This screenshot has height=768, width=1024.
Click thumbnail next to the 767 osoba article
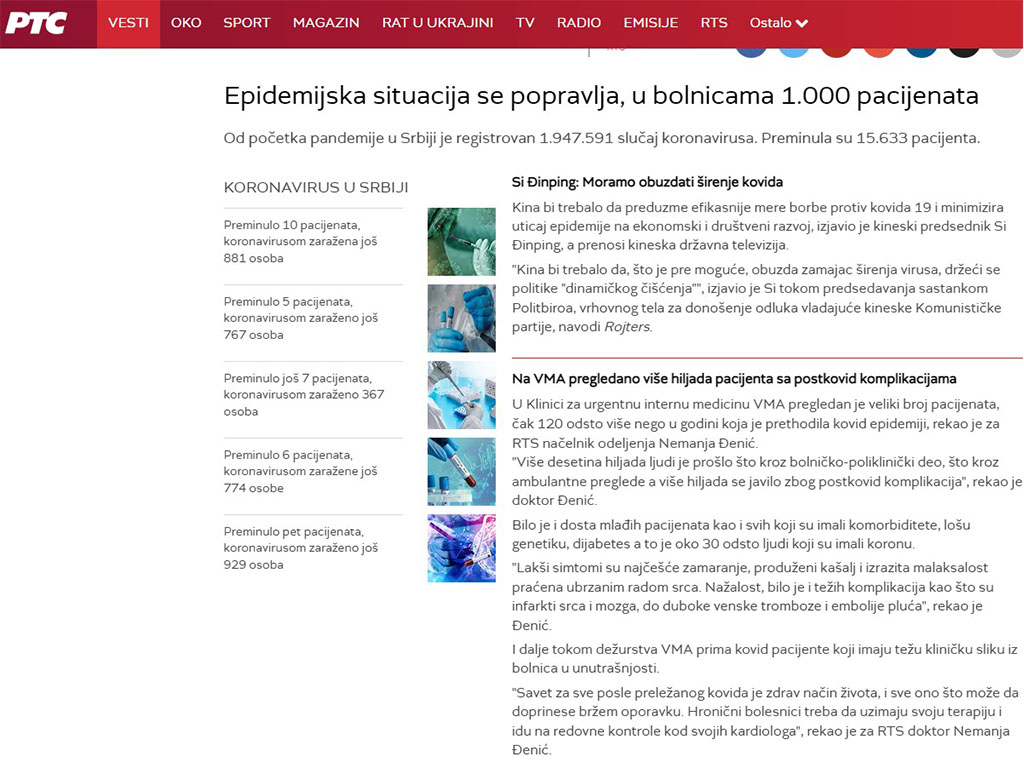click(x=462, y=318)
